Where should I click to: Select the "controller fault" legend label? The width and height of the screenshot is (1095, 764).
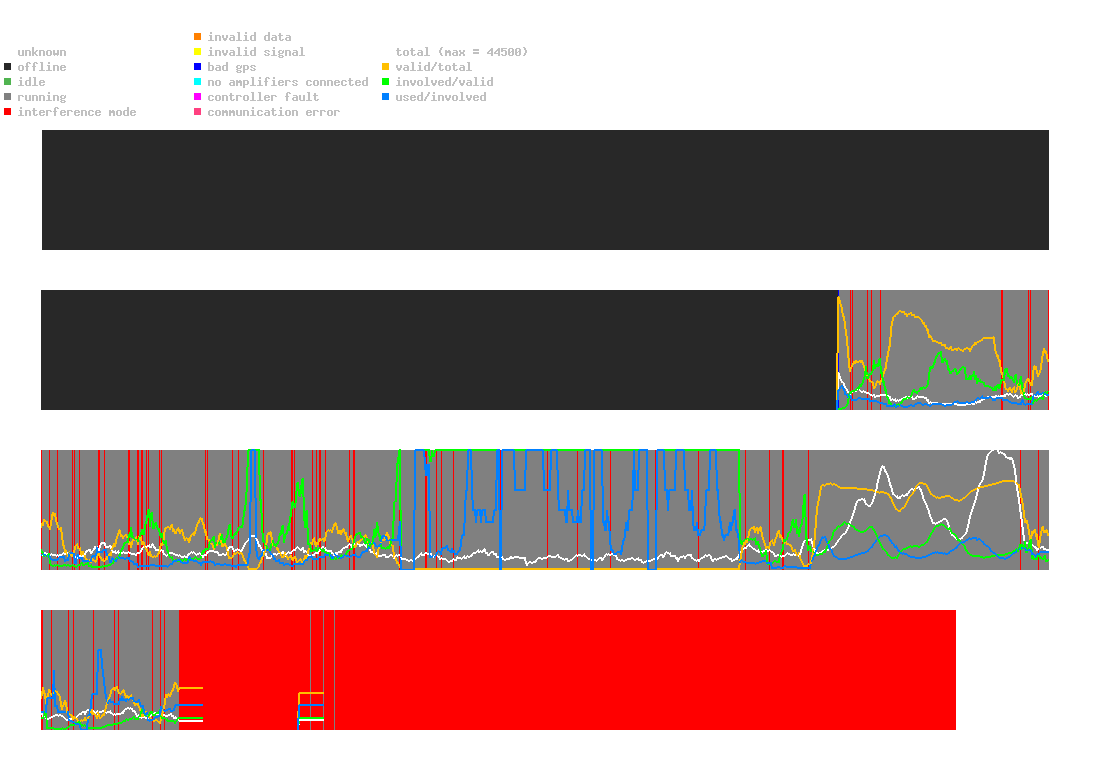(263, 97)
